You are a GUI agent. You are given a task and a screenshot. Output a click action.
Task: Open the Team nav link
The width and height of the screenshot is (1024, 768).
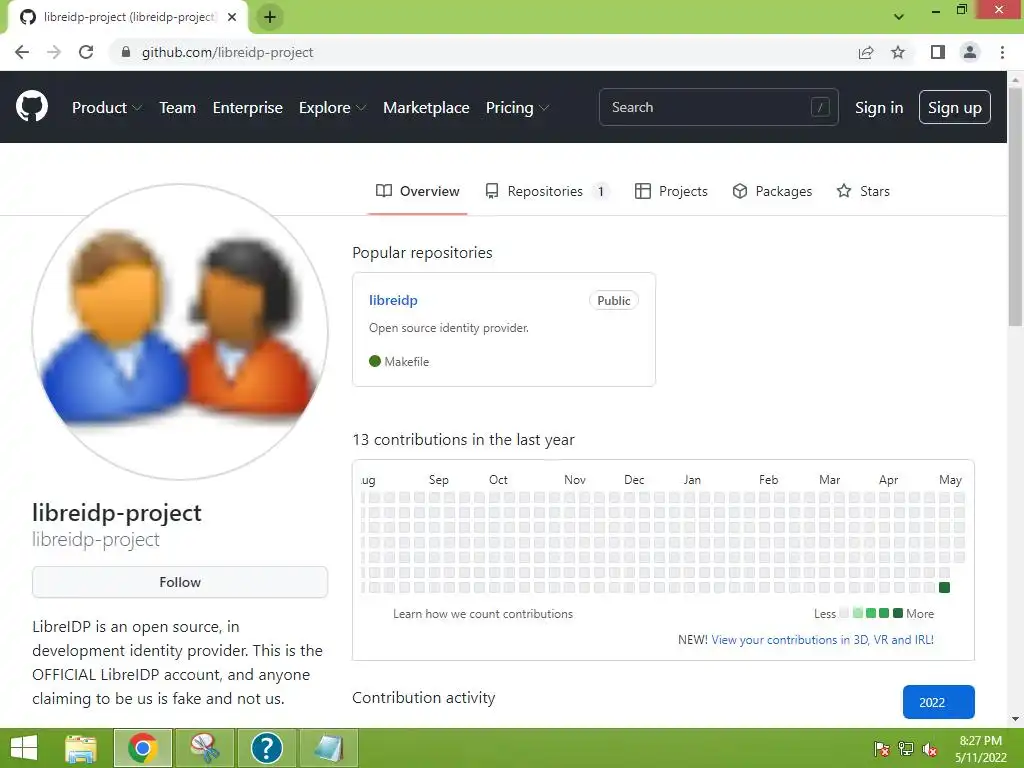[178, 108]
